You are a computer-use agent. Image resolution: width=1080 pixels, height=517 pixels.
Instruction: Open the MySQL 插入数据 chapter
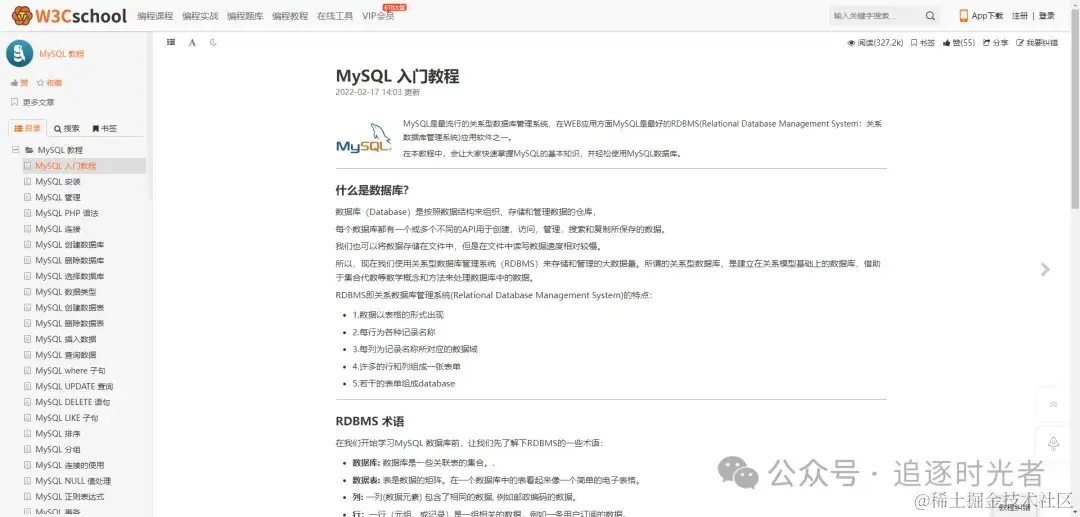pos(65,339)
